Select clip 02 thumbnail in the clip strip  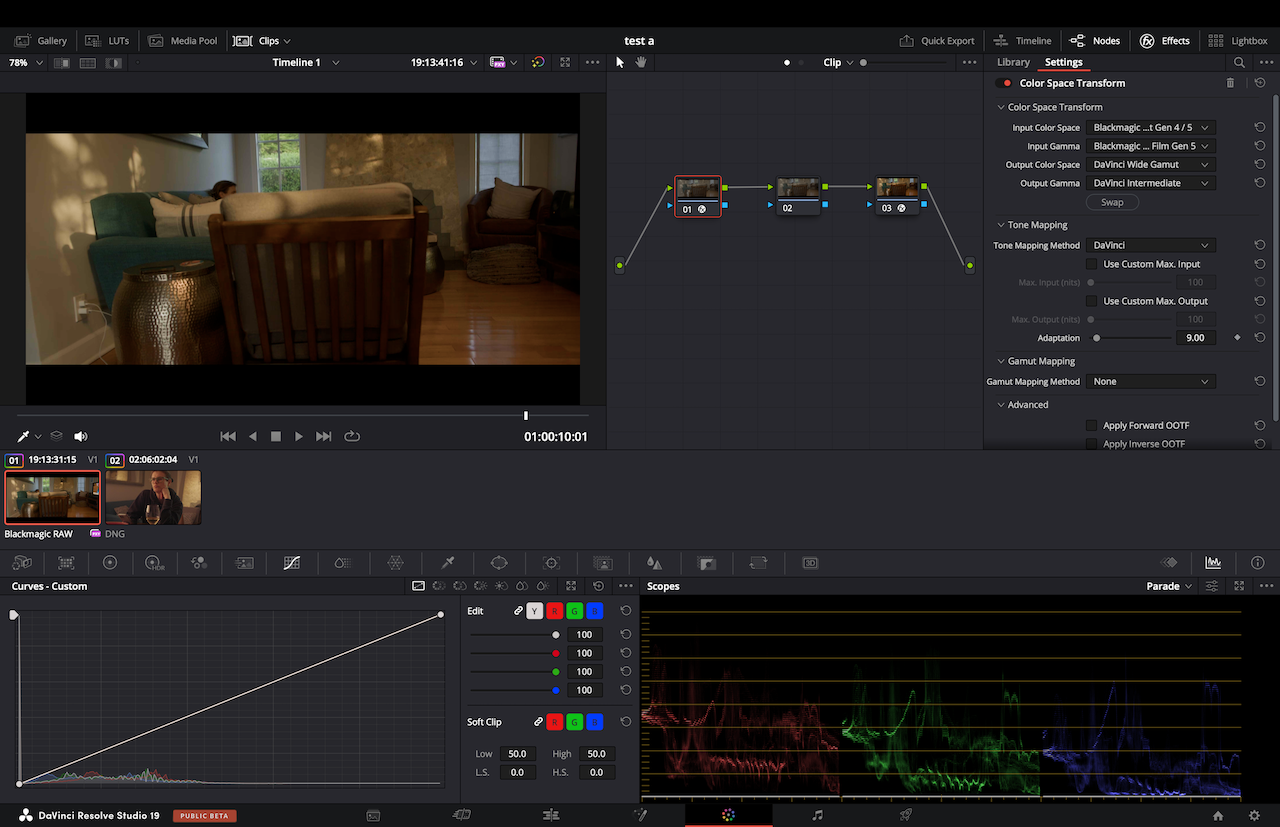click(x=153, y=497)
